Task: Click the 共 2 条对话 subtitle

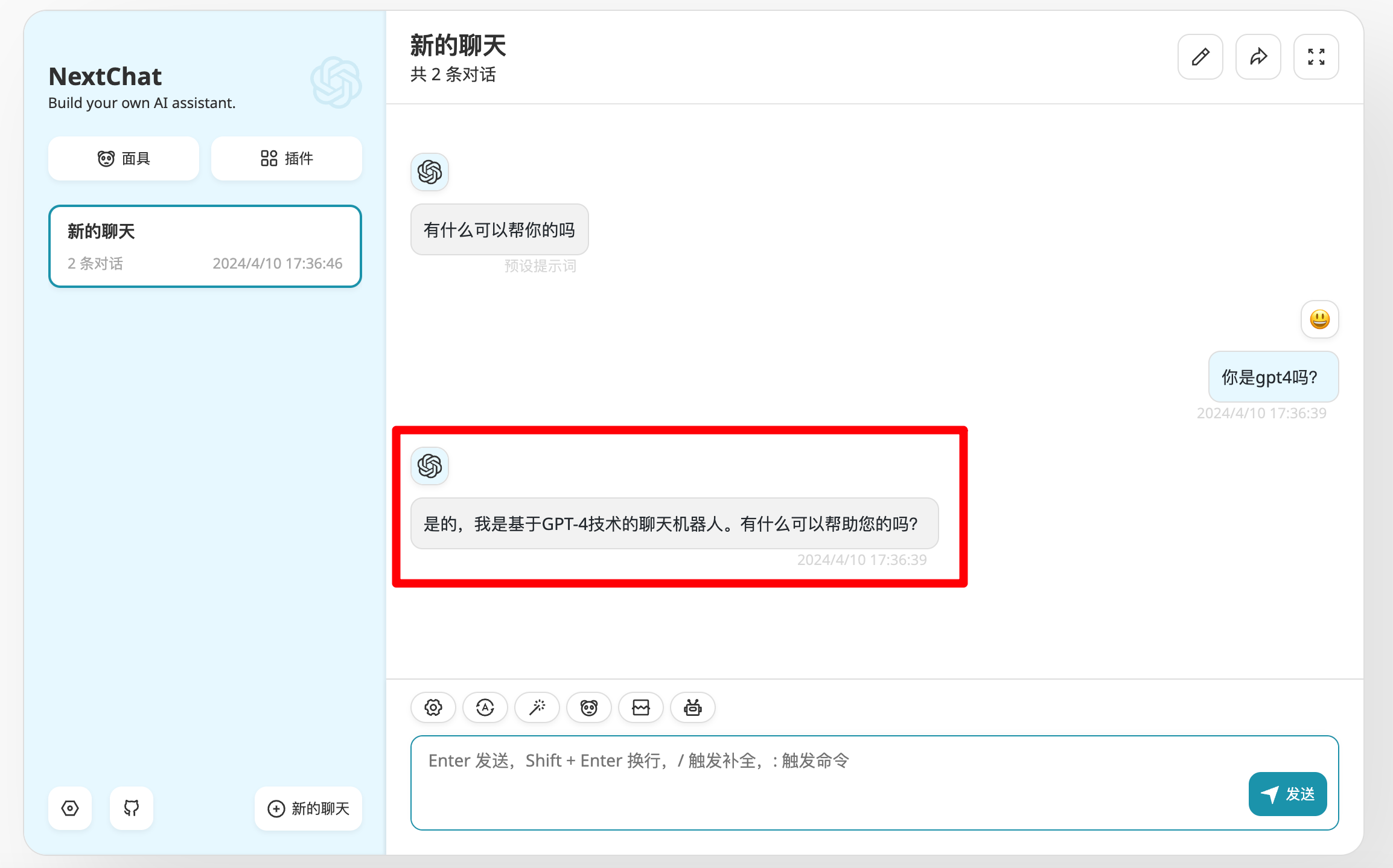Action: coord(453,75)
